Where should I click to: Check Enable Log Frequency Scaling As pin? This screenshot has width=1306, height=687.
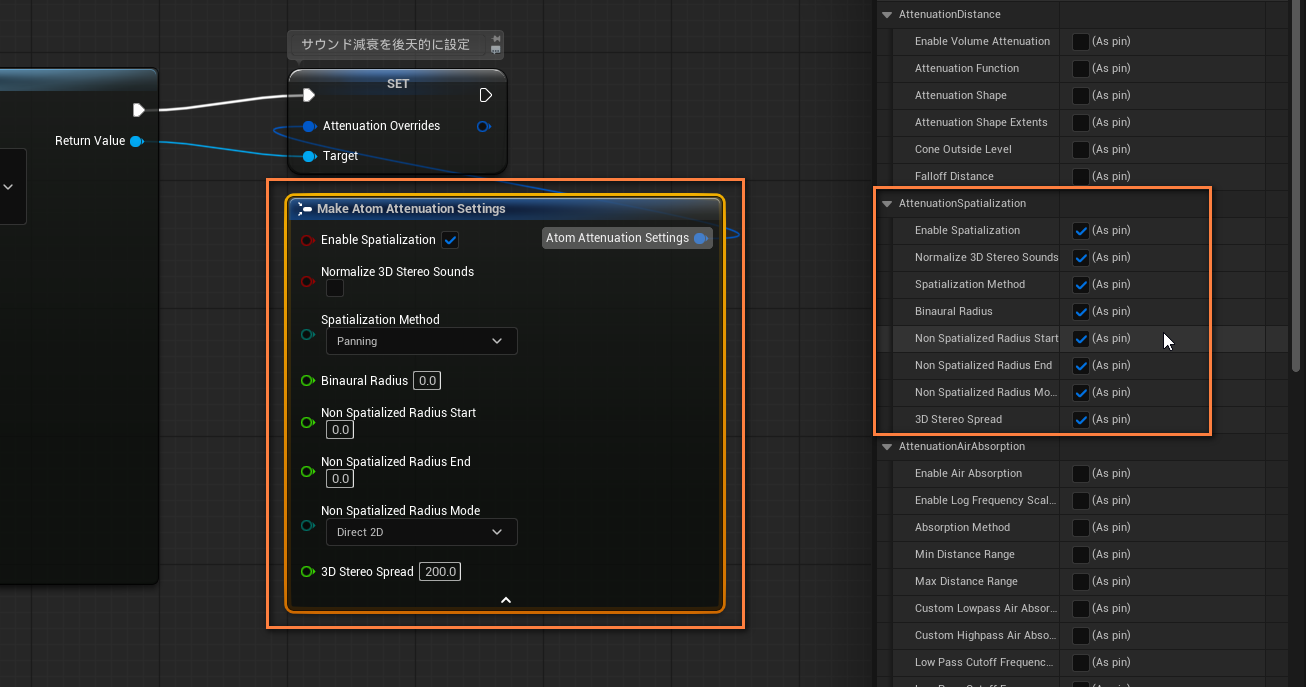click(x=1081, y=500)
